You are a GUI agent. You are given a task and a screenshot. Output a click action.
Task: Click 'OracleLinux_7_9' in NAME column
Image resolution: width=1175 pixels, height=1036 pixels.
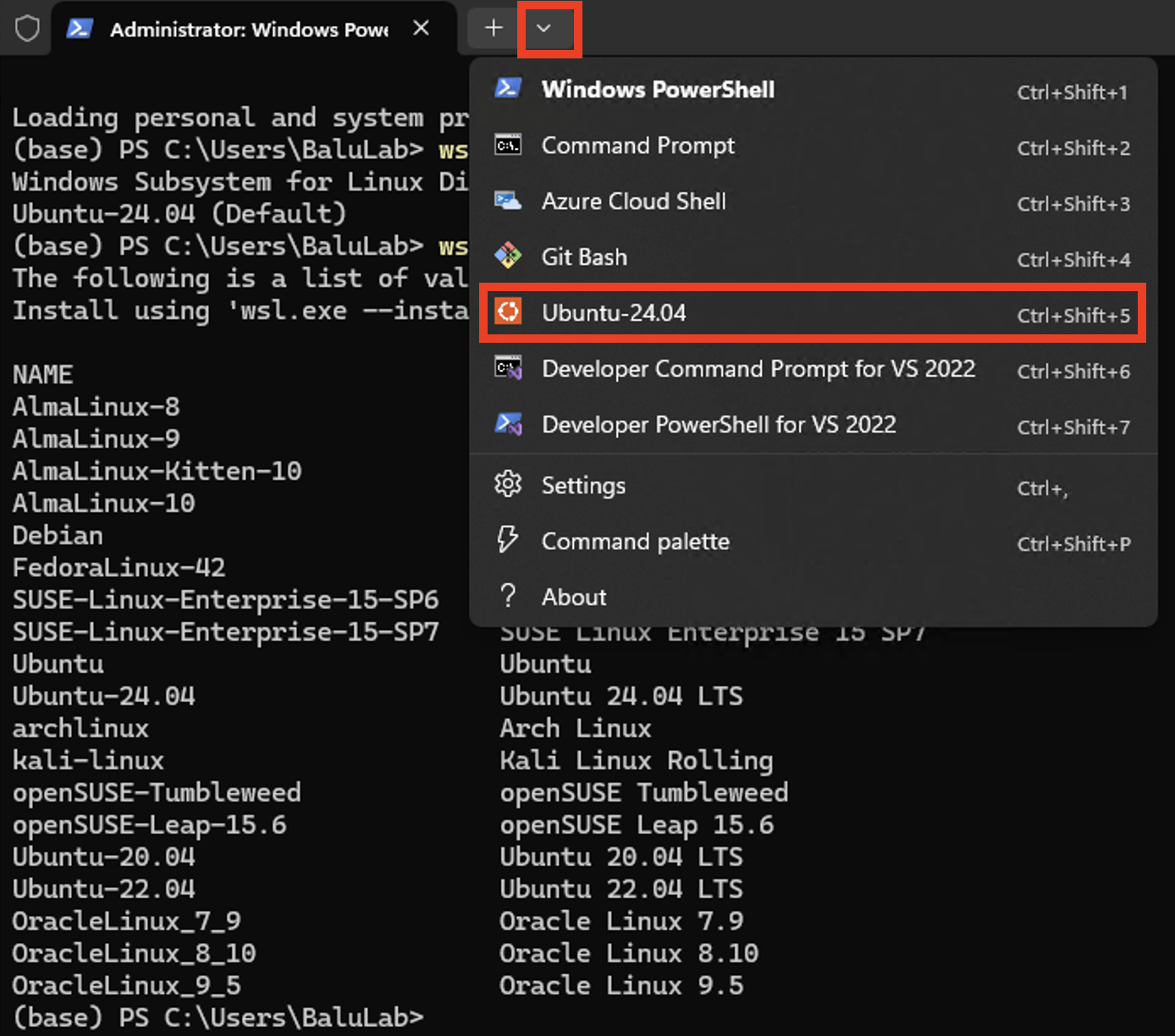click(126, 922)
